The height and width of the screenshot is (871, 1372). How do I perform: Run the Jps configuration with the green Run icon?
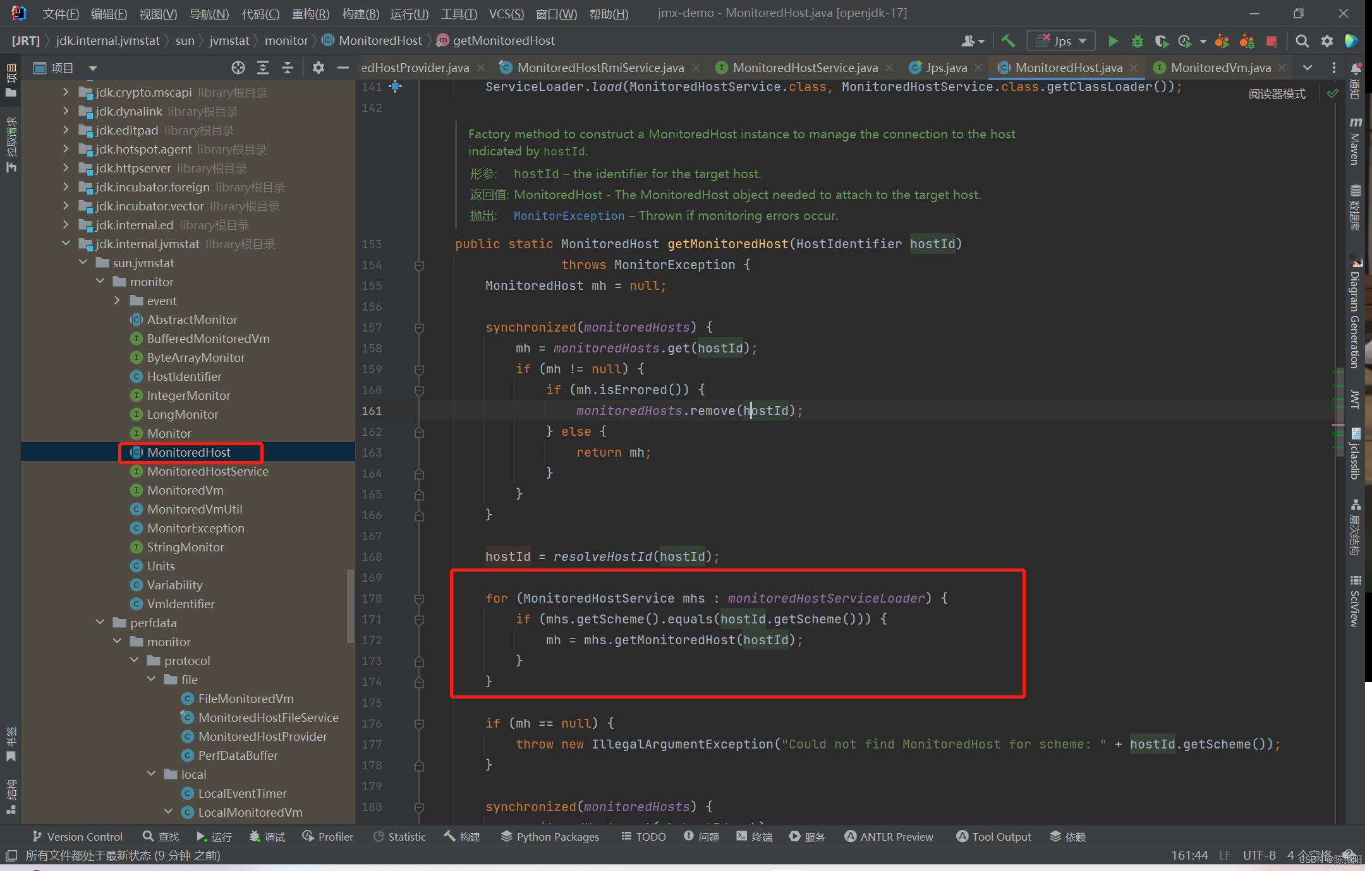tap(1113, 40)
